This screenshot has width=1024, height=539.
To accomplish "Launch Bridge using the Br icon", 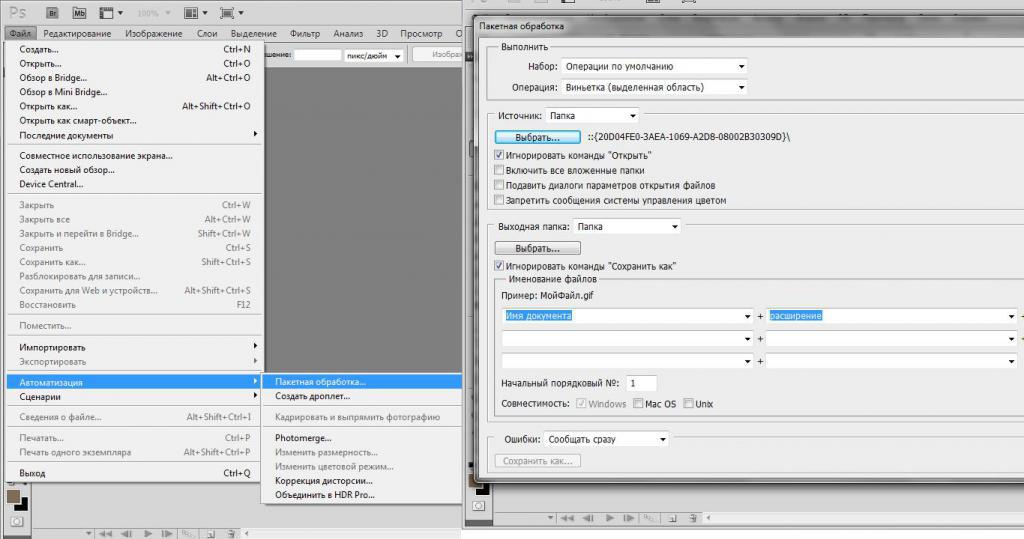I will coord(53,12).
